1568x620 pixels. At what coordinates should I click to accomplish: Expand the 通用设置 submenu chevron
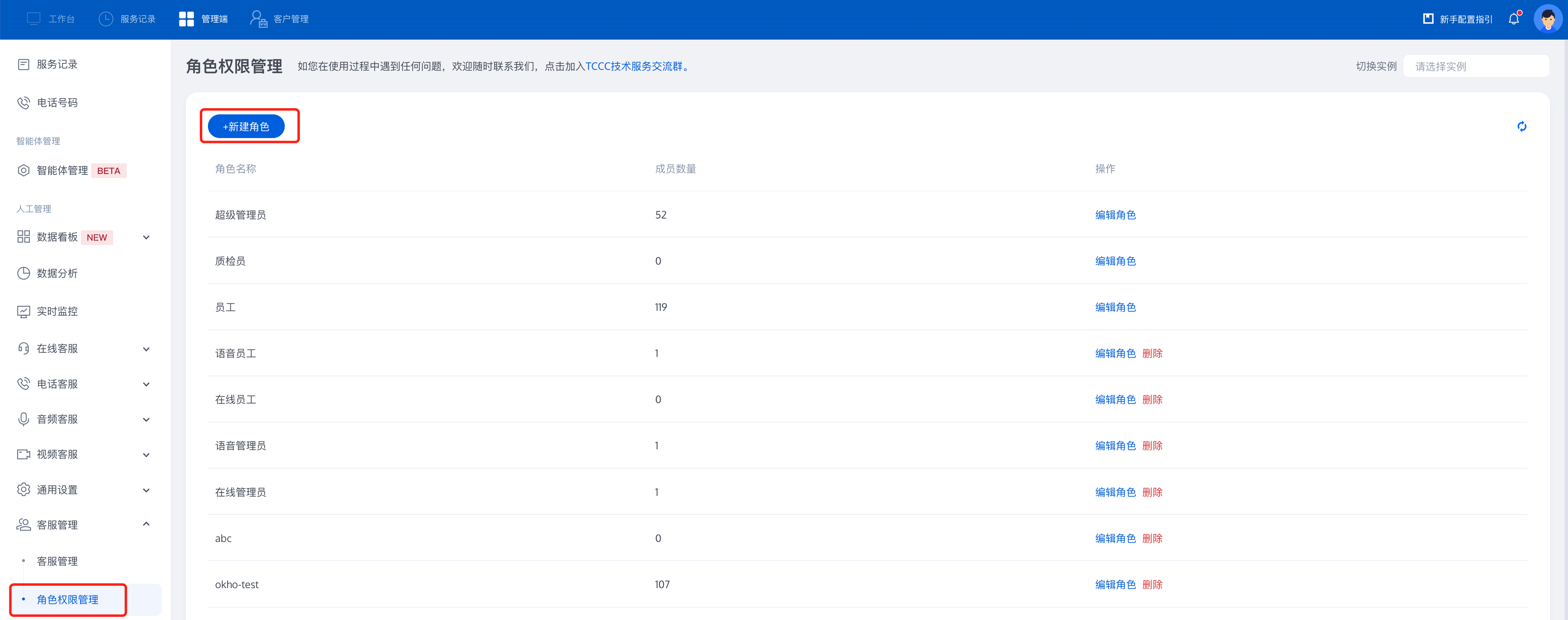tap(146, 491)
